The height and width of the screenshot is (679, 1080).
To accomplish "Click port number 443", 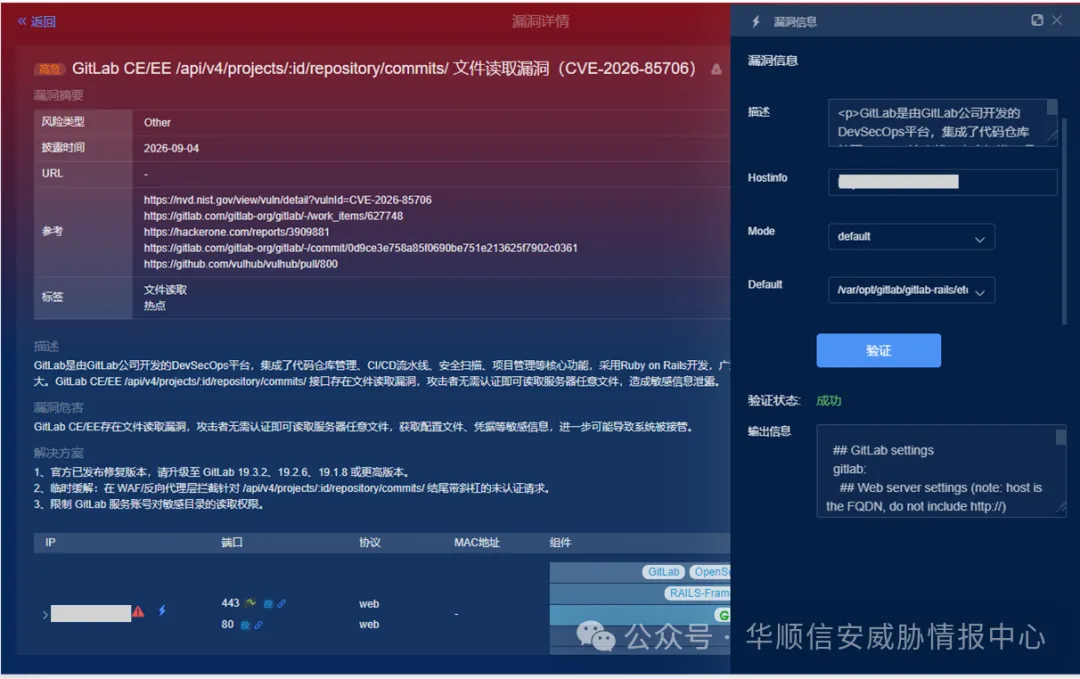I will pos(230,603).
